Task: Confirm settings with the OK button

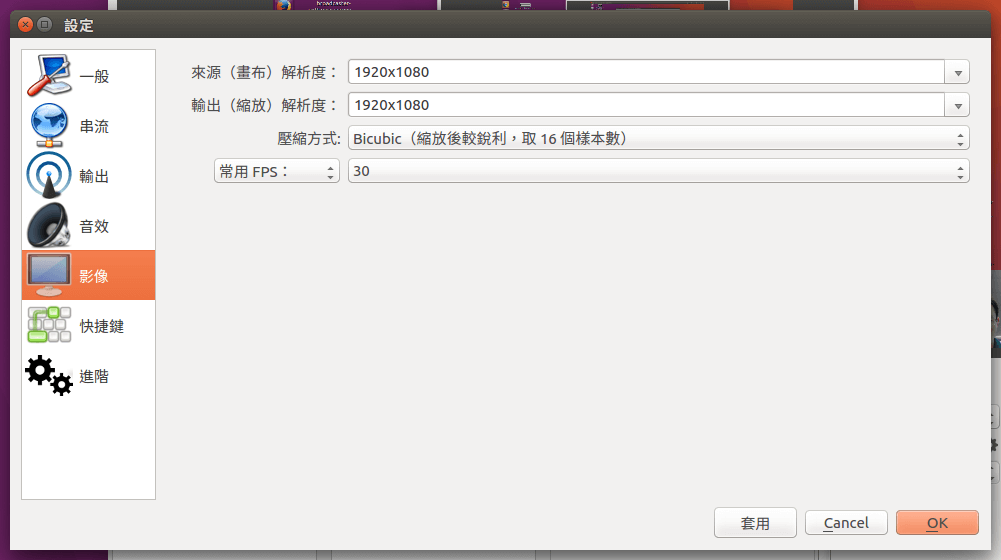Action: tap(937, 523)
